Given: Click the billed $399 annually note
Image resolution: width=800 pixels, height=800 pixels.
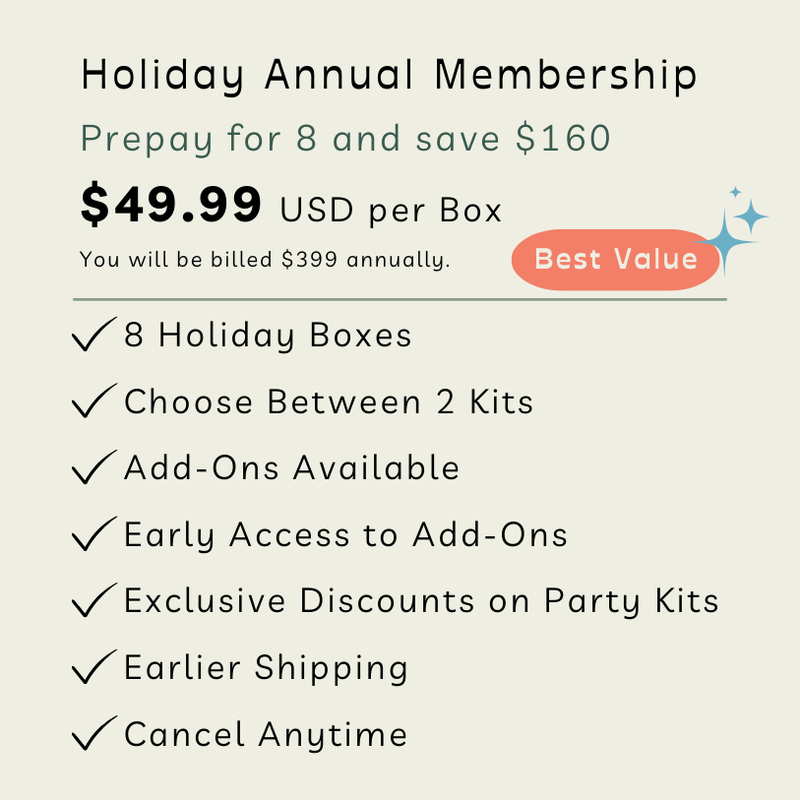Looking at the screenshot, I should (x=265, y=260).
